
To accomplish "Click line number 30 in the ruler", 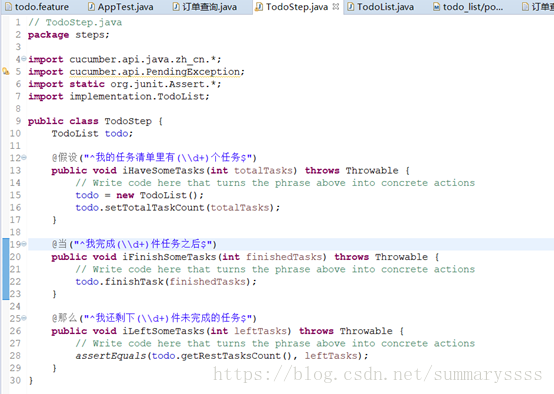I will pos(15,381).
